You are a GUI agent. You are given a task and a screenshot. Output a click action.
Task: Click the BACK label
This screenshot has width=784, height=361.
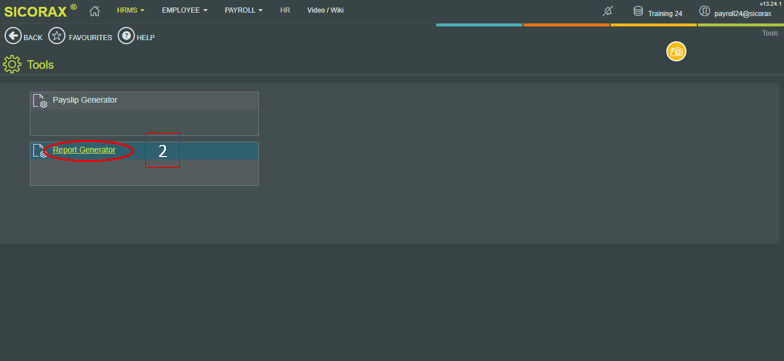click(33, 38)
